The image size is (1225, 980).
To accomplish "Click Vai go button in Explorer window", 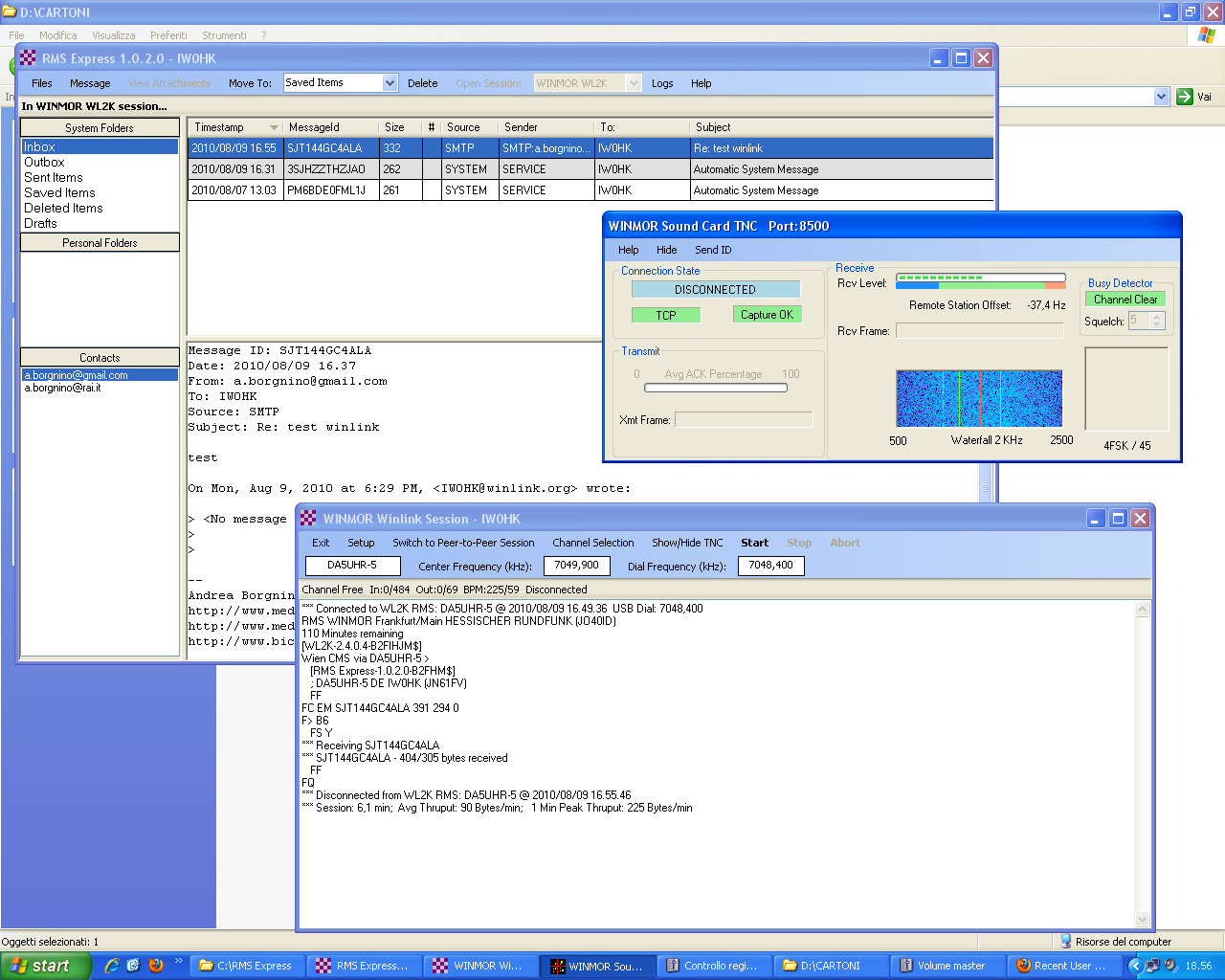I will (1195, 97).
